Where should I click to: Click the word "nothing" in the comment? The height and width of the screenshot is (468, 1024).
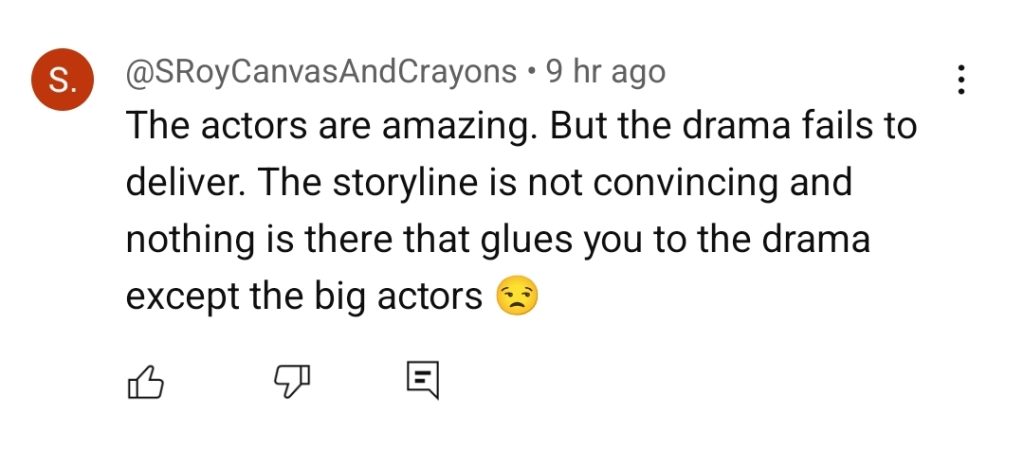tap(189, 240)
